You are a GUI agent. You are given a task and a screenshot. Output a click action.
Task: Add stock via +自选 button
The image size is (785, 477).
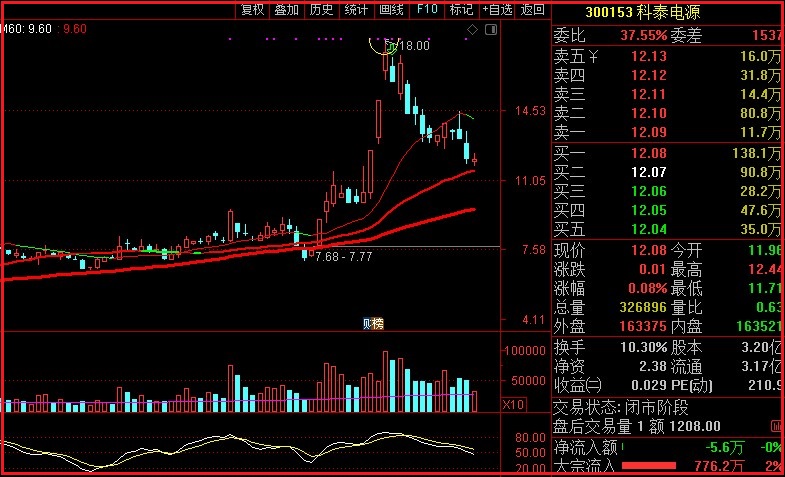click(498, 10)
